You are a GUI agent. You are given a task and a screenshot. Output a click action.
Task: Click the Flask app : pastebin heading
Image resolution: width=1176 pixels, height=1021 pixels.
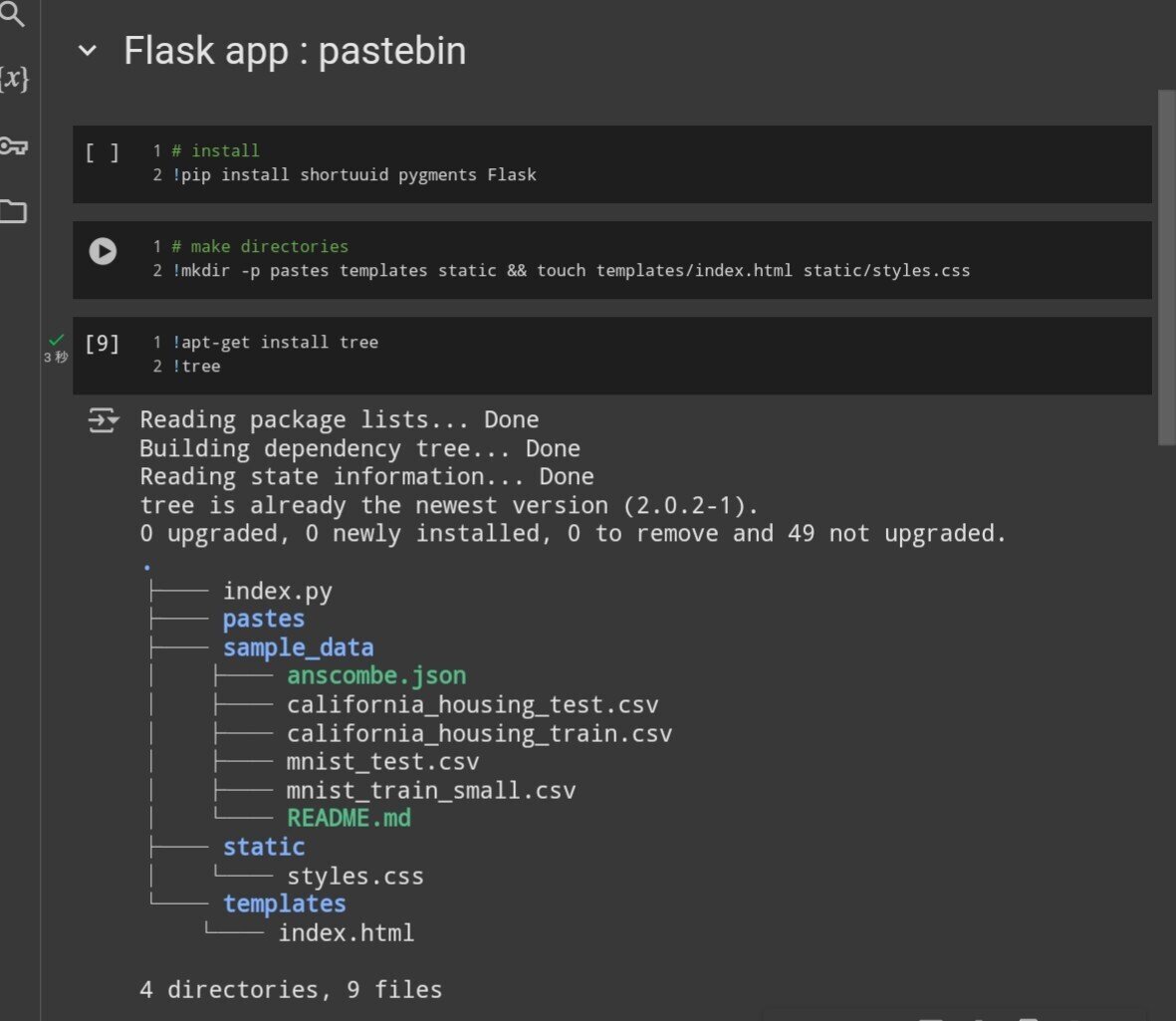click(x=295, y=51)
